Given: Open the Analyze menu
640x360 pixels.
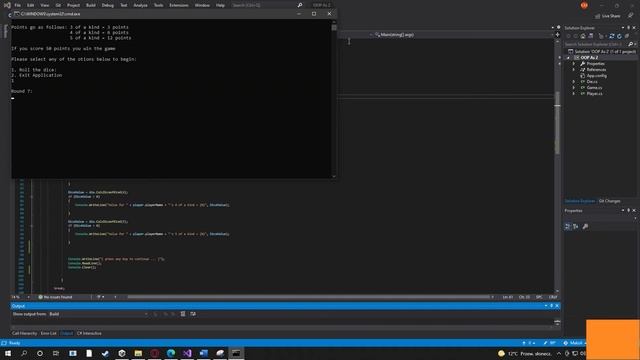Looking at the screenshot, I should point(140,5).
